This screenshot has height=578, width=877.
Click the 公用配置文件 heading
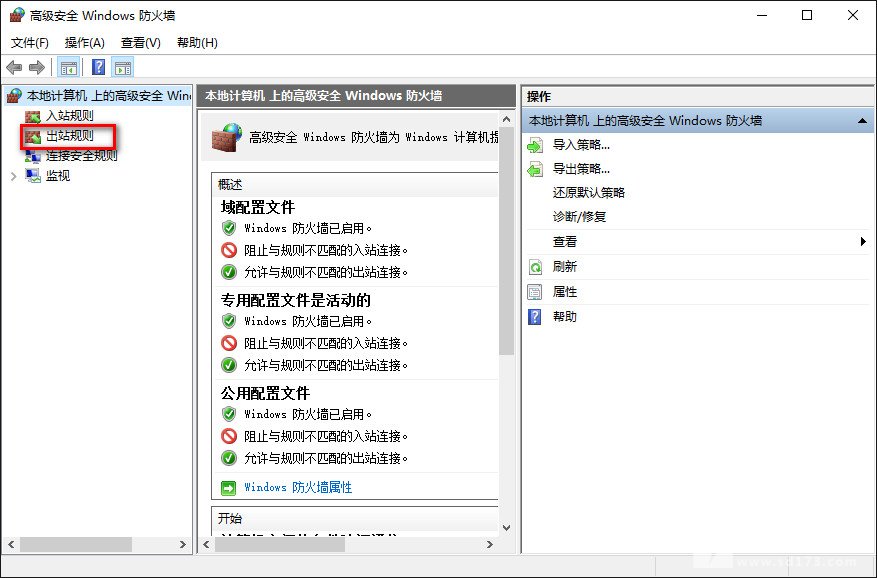pos(265,393)
